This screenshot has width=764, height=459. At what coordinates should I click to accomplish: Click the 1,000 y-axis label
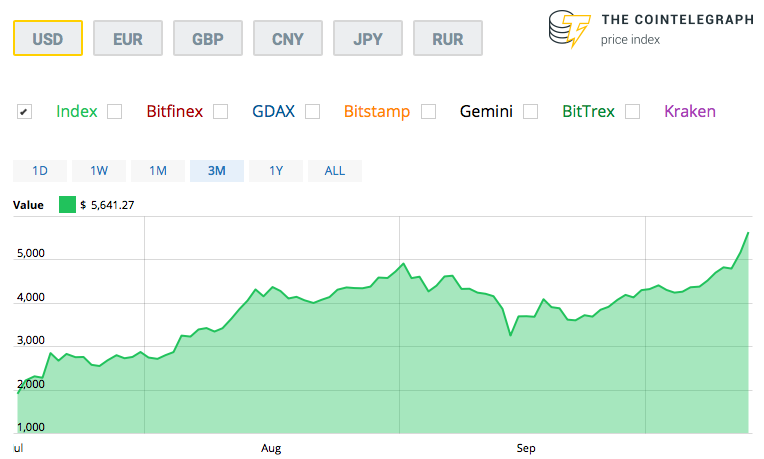[31, 427]
